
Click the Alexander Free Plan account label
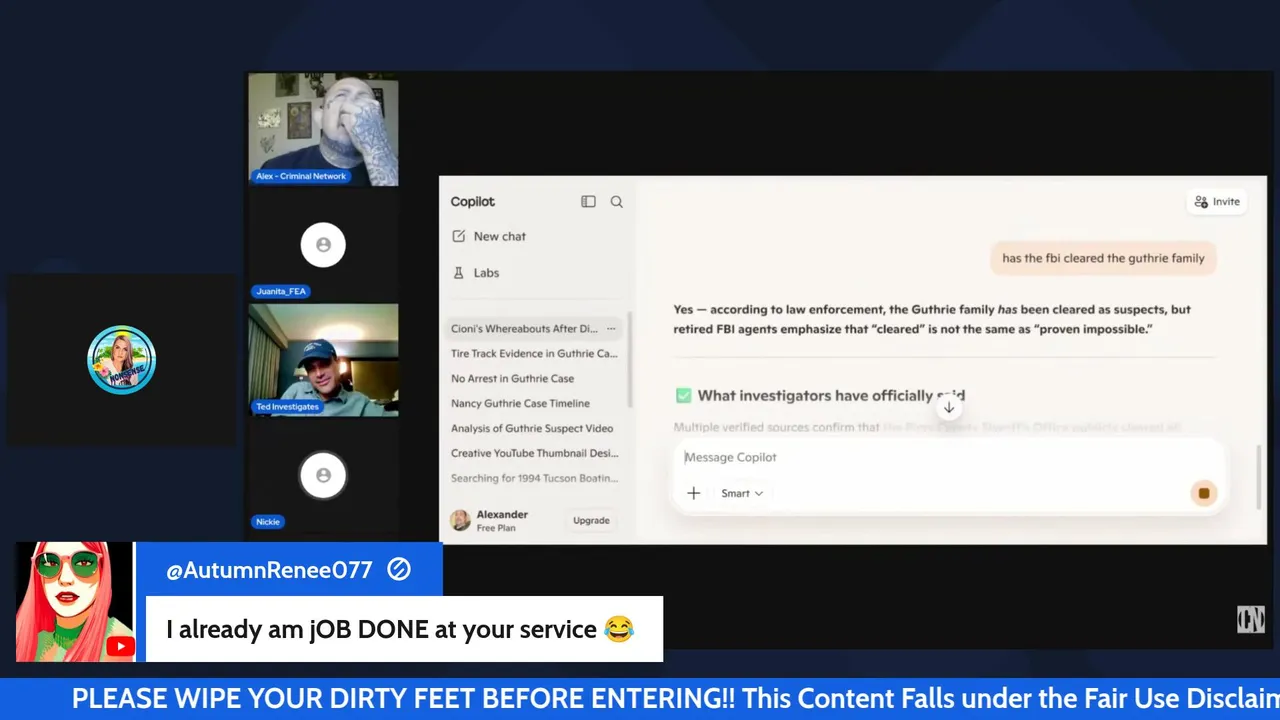(x=502, y=521)
